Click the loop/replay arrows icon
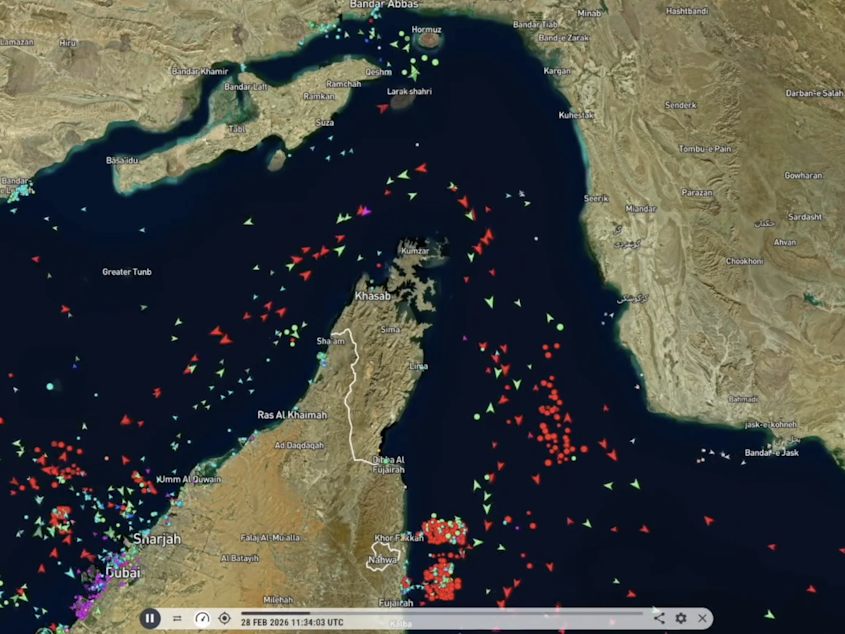 (x=178, y=618)
